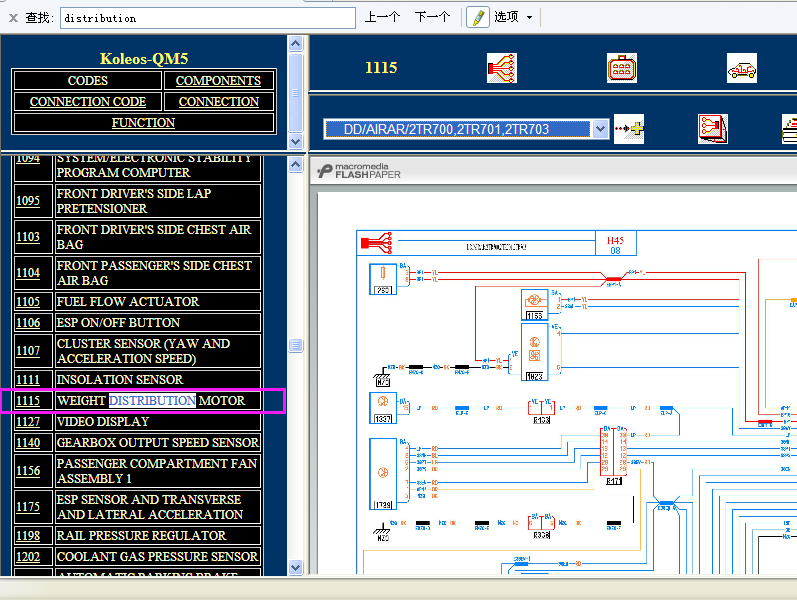Click component 1739 box in diagram
The width and height of the screenshot is (797, 600).
[x=383, y=474]
